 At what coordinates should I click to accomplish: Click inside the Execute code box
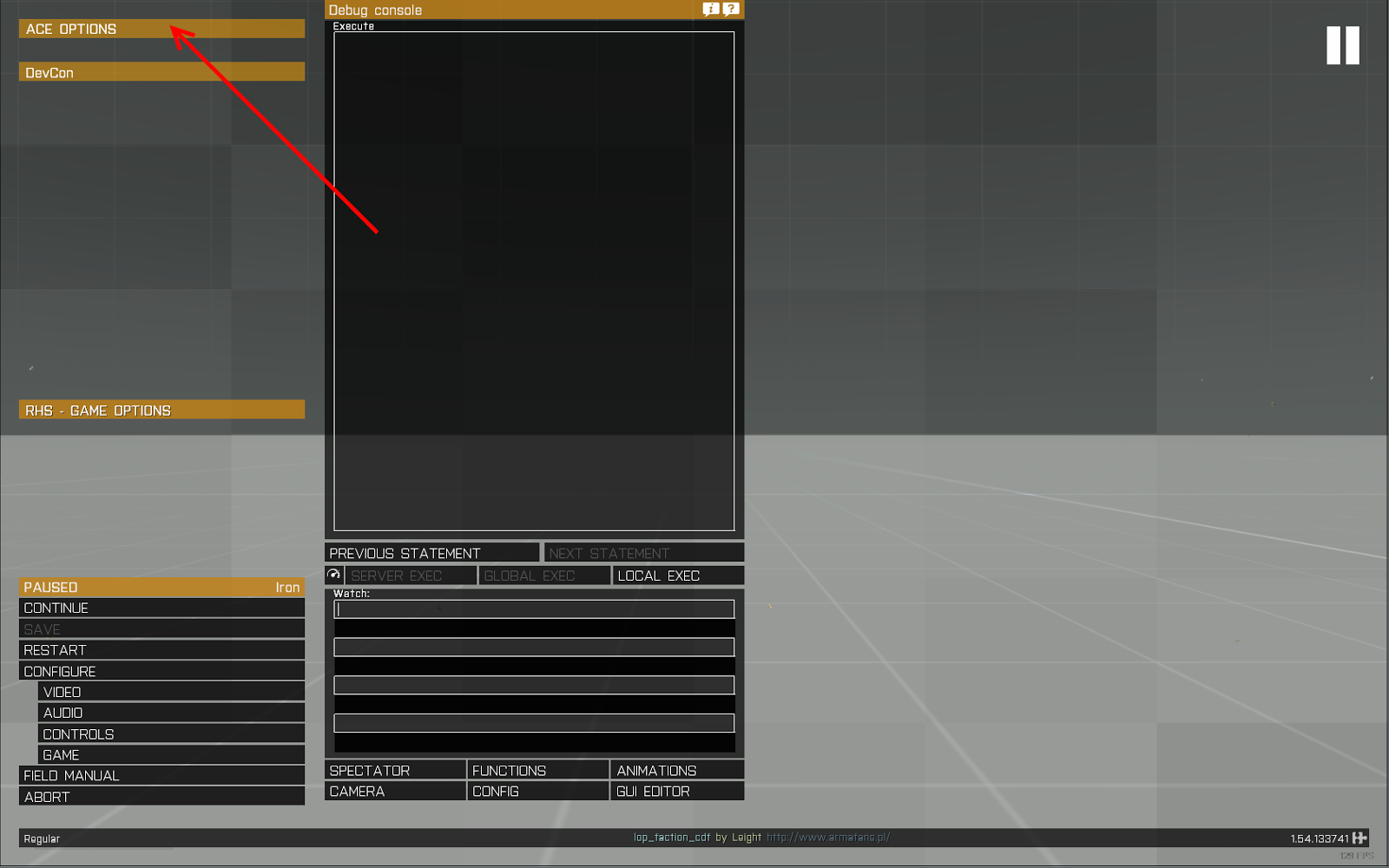point(534,281)
